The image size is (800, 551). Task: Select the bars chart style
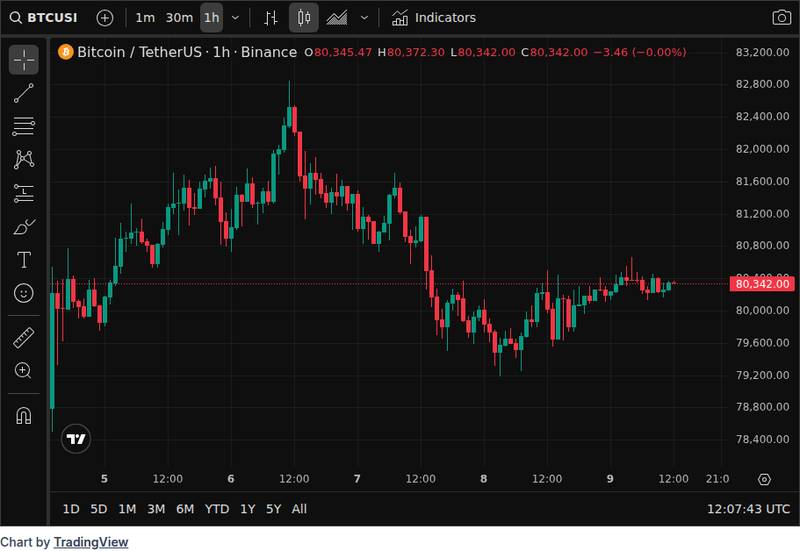tap(271, 18)
